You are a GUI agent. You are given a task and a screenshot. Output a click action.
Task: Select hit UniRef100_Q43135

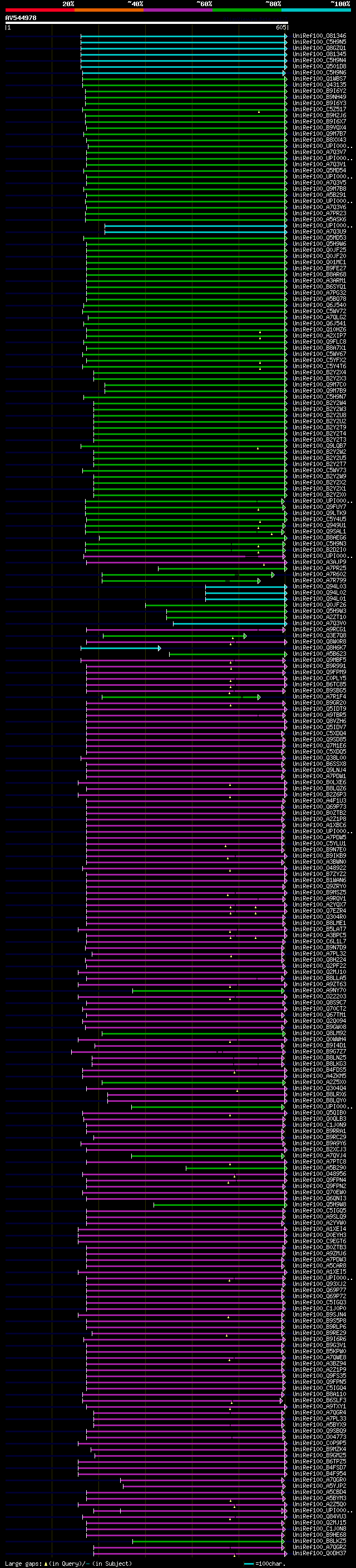coord(319,85)
